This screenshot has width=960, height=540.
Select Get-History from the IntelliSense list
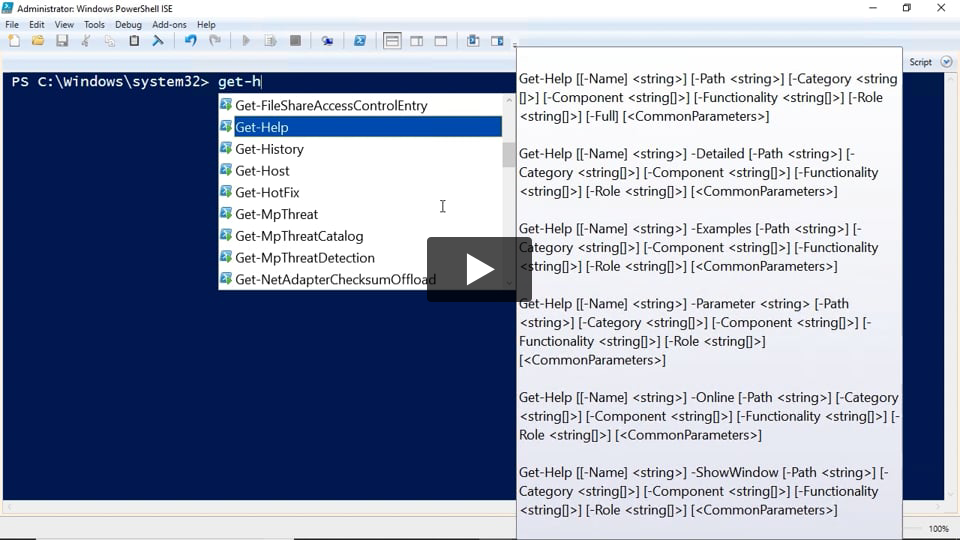tap(269, 149)
